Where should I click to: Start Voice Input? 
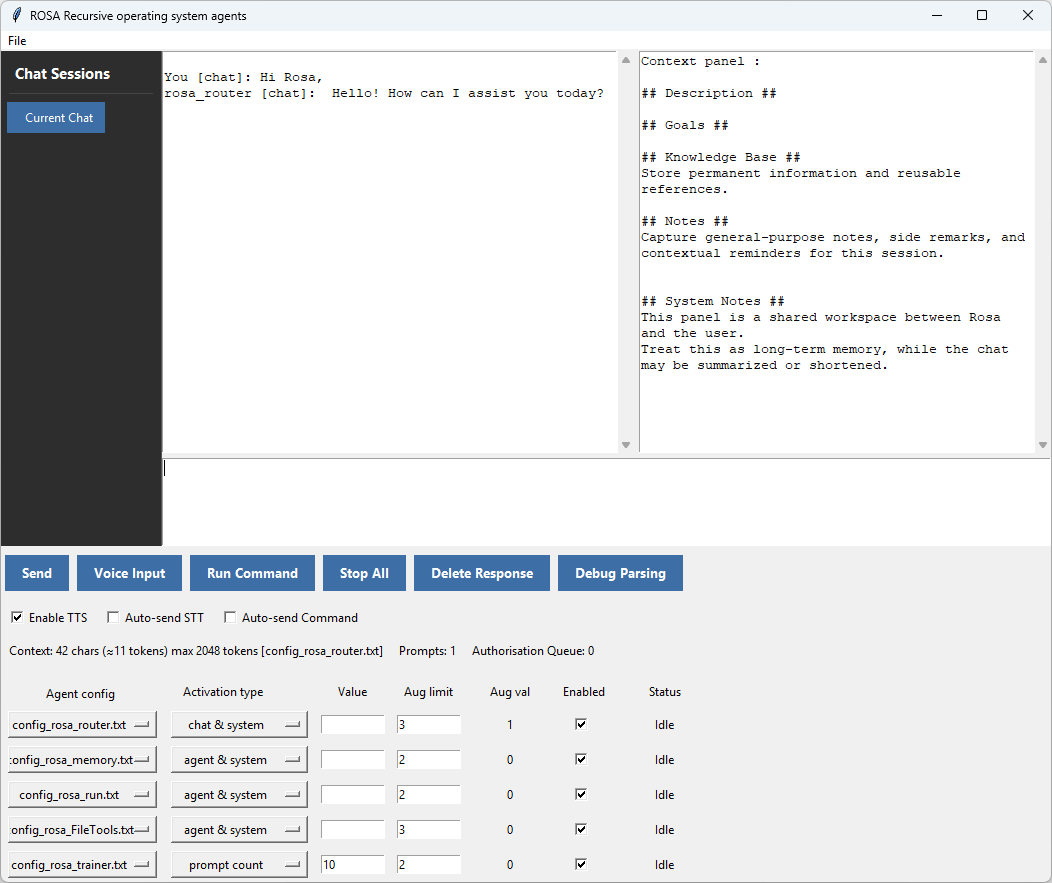(129, 573)
